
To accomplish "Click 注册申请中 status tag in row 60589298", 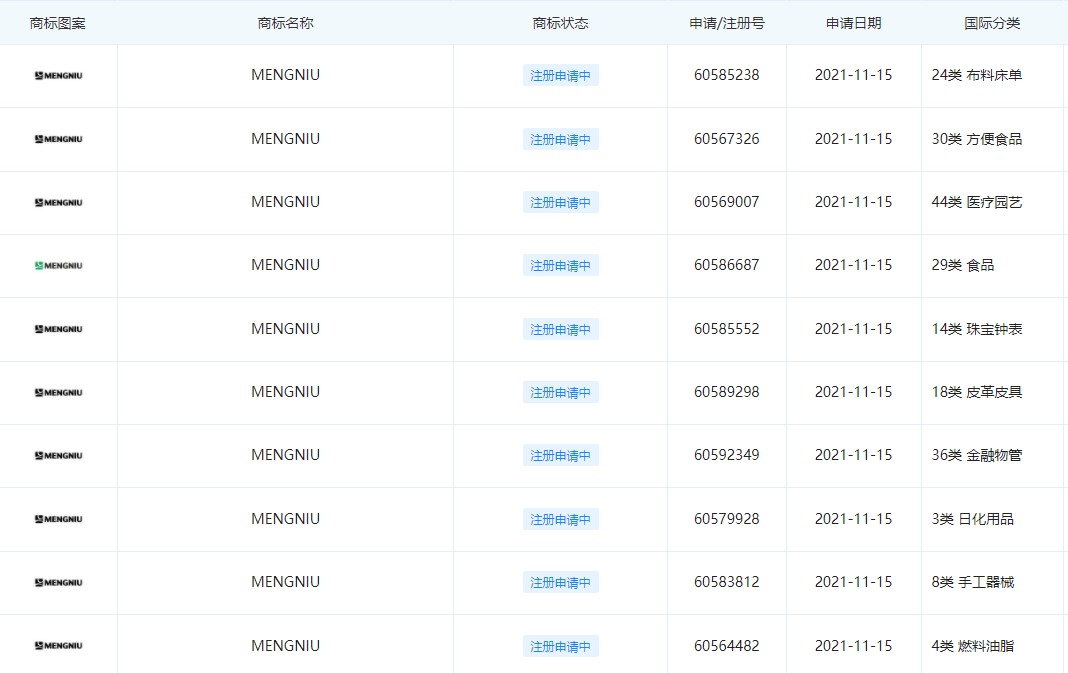I will pyautogui.click(x=561, y=392).
